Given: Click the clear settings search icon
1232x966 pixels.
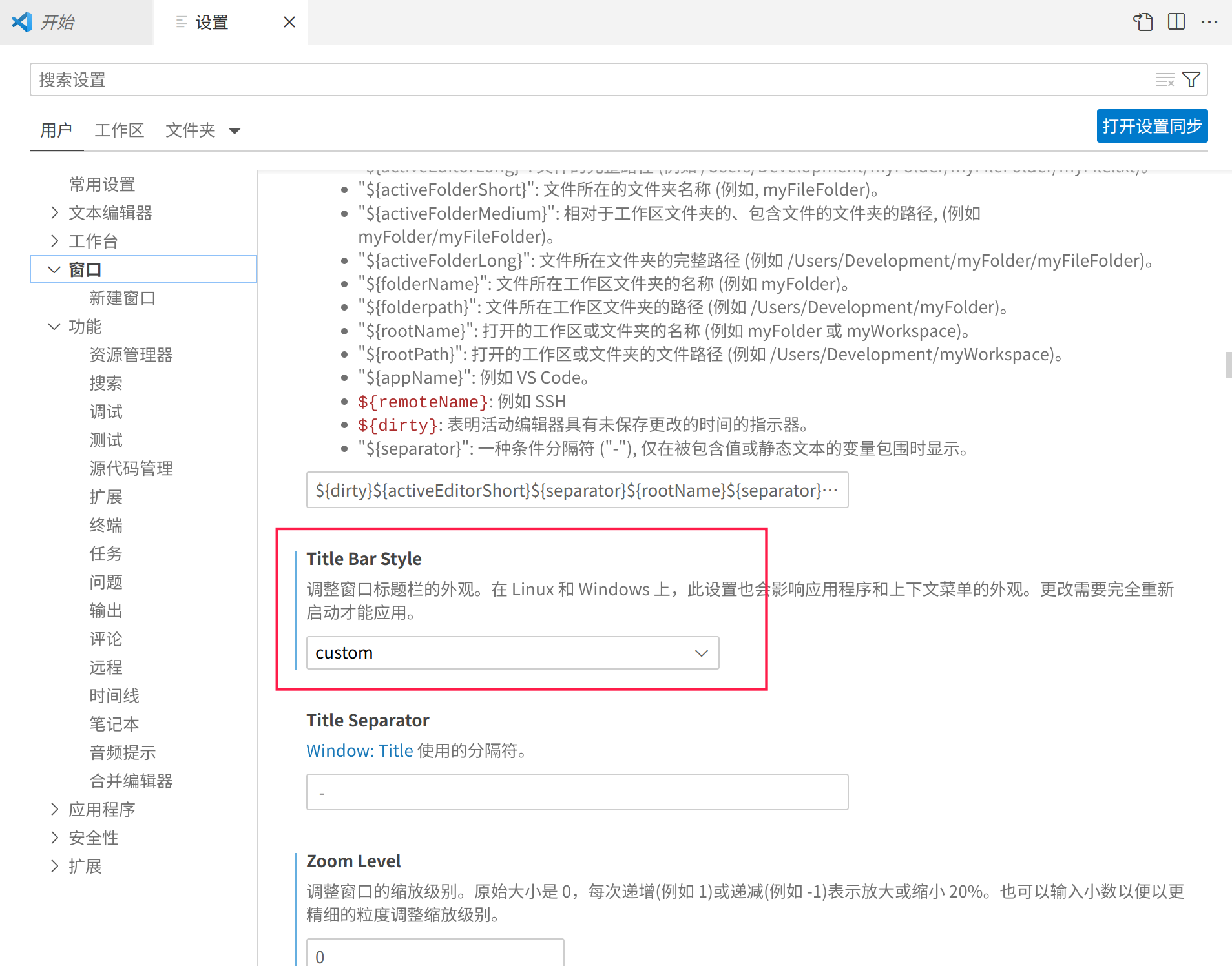Looking at the screenshot, I should pos(1165,79).
